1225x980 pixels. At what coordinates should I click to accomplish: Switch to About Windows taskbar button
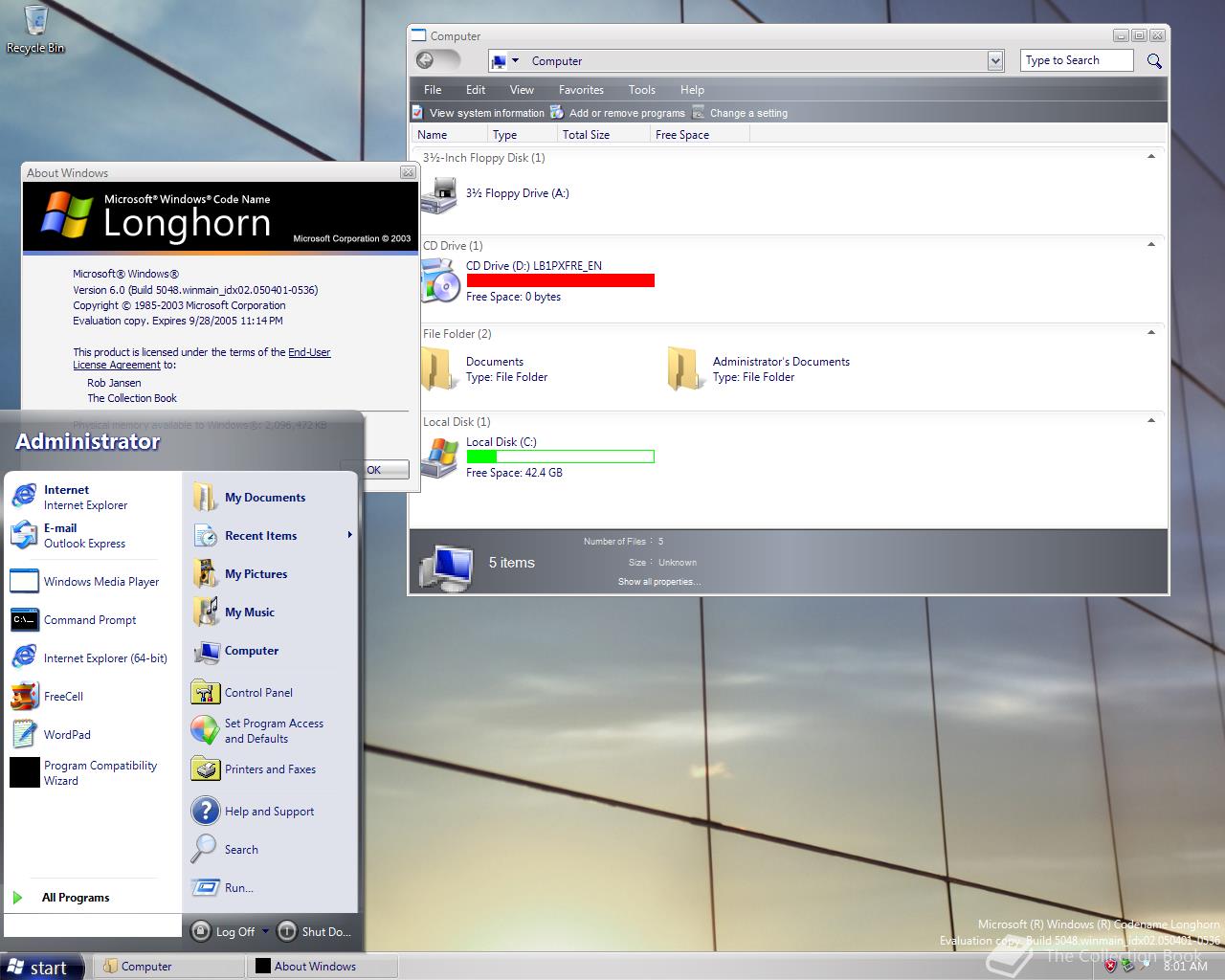tap(323, 967)
